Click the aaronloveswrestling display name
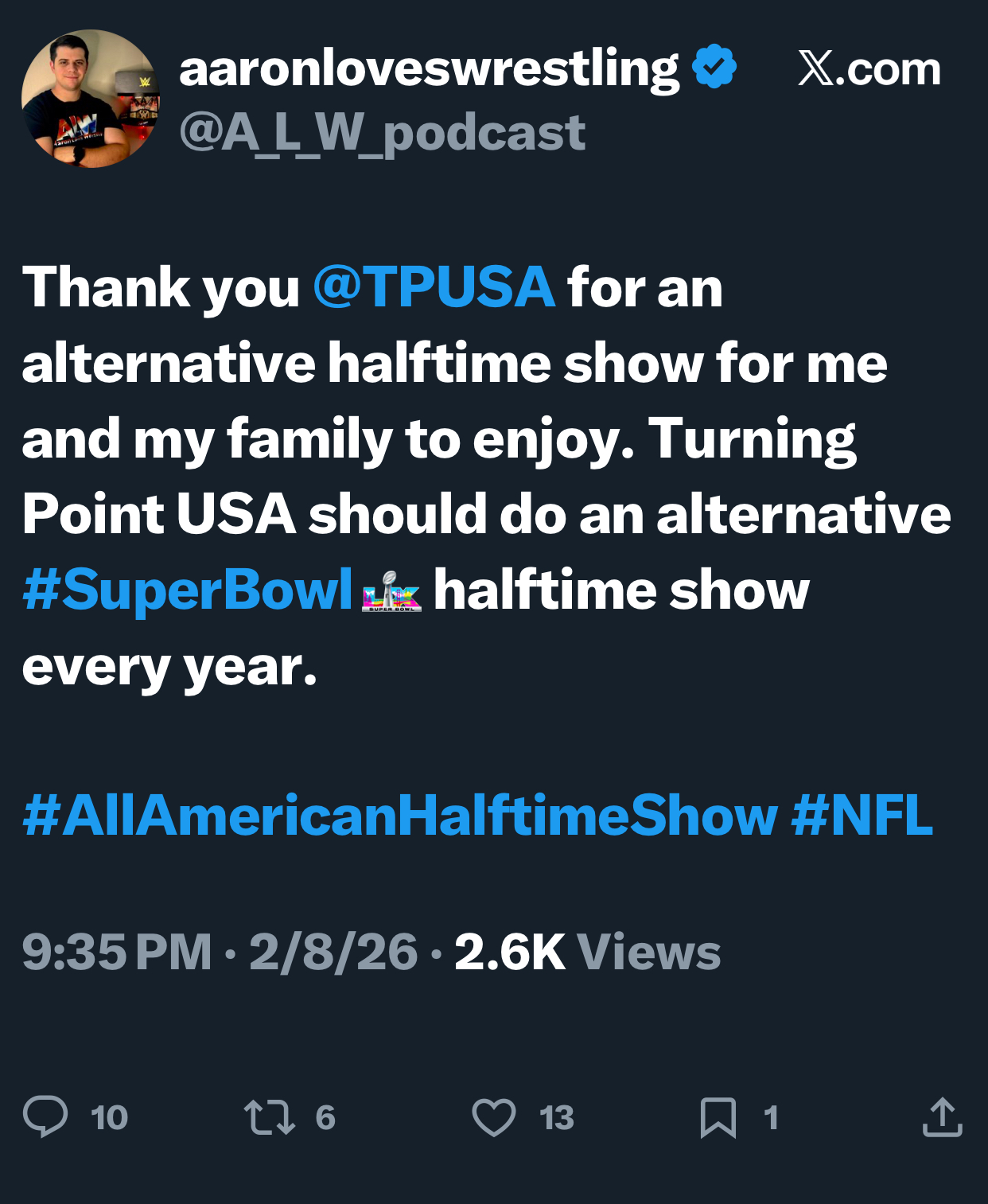988x1204 pixels. 429,68
